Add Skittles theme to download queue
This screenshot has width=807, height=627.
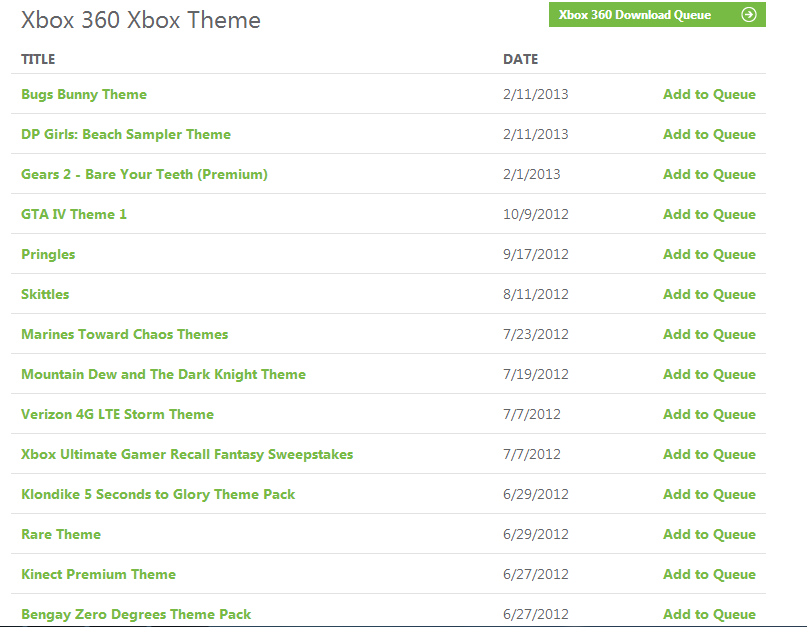coord(709,294)
